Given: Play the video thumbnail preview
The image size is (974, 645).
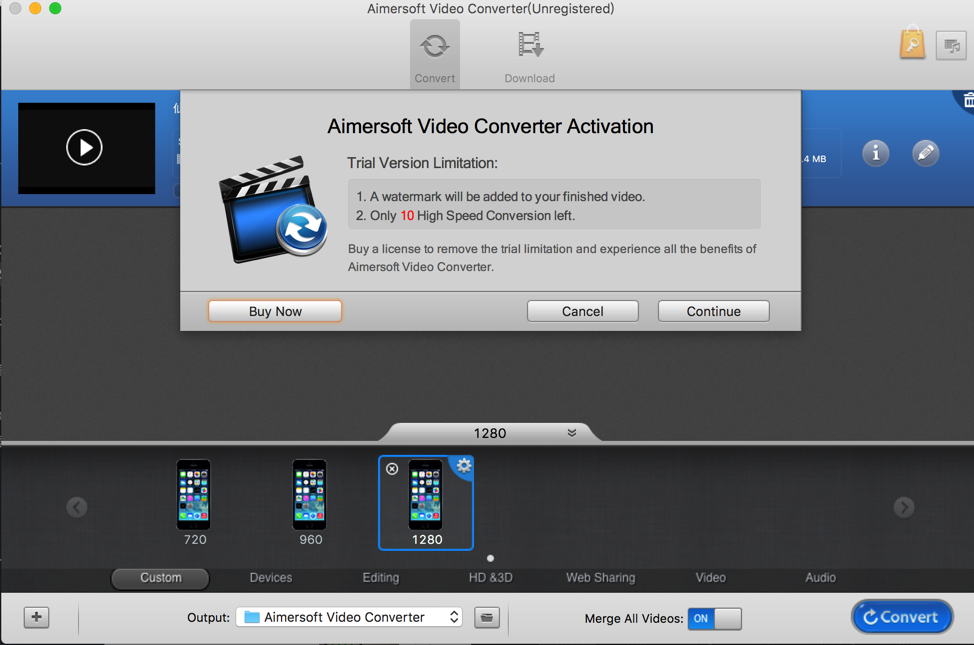Looking at the screenshot, I should (x=84, y=147).
